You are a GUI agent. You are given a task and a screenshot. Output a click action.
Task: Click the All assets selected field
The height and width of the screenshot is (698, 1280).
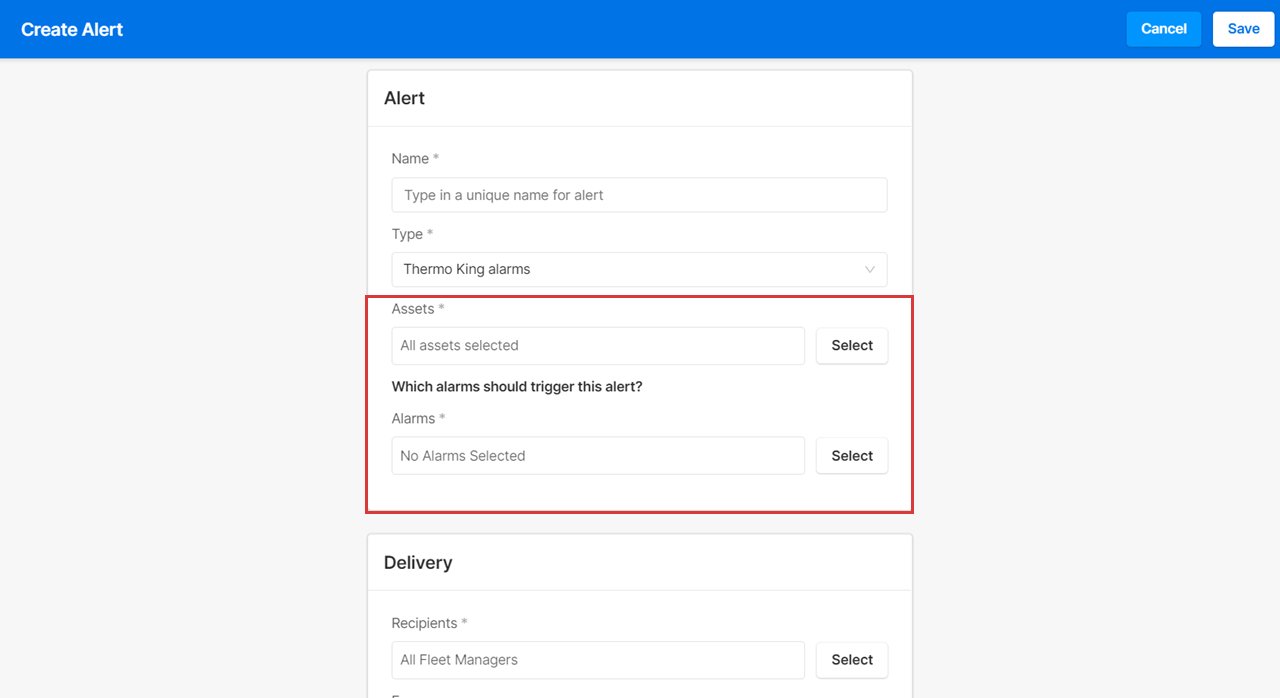pos(597,345)
